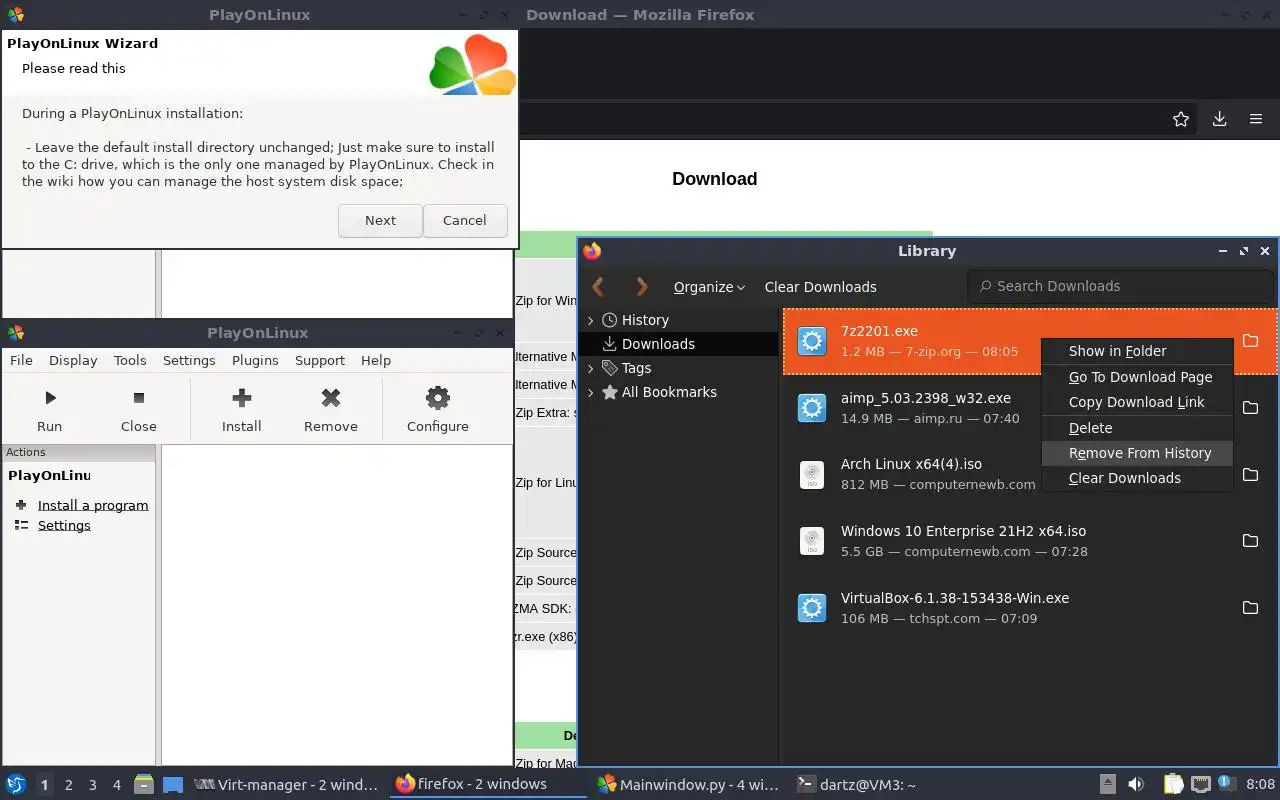1280x800 pixels.
Task: Expand the All Bookmarks tree node
Action: (x=590, y=392)
